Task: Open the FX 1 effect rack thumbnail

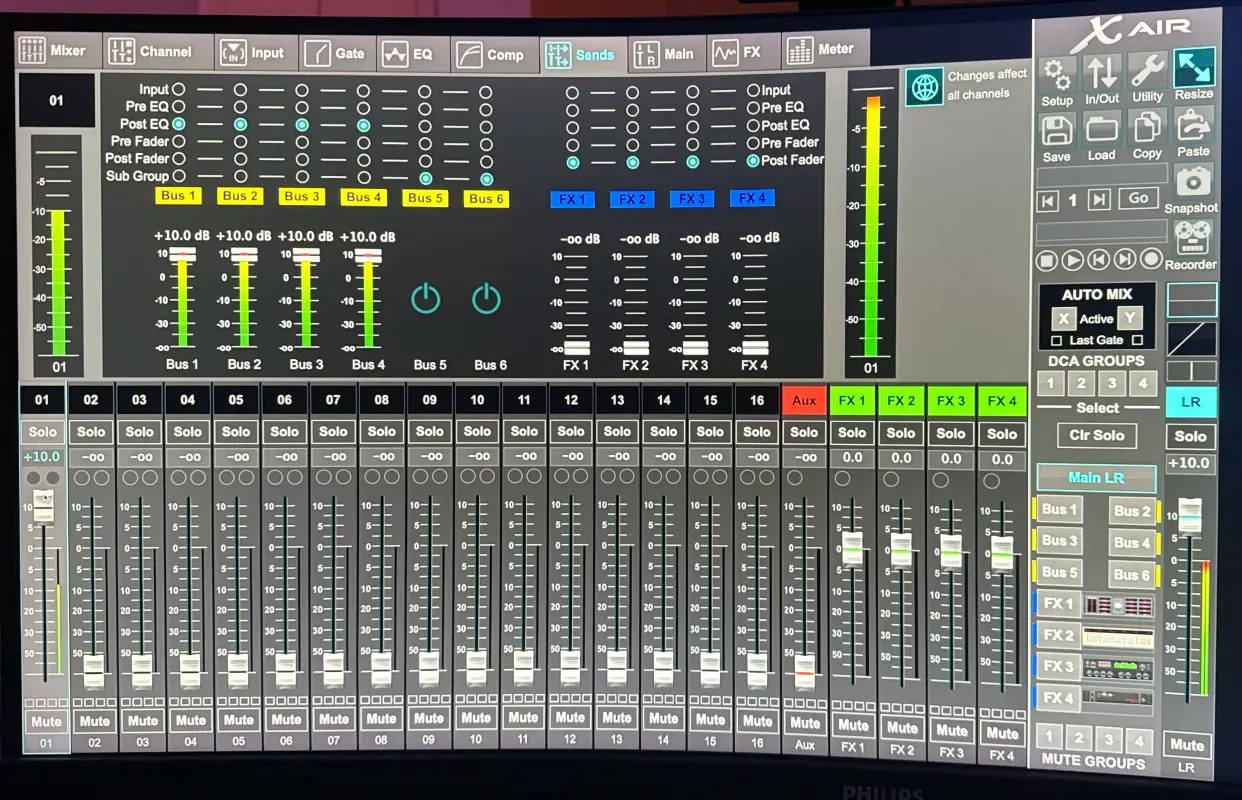Action: (x=1119, y=606)
